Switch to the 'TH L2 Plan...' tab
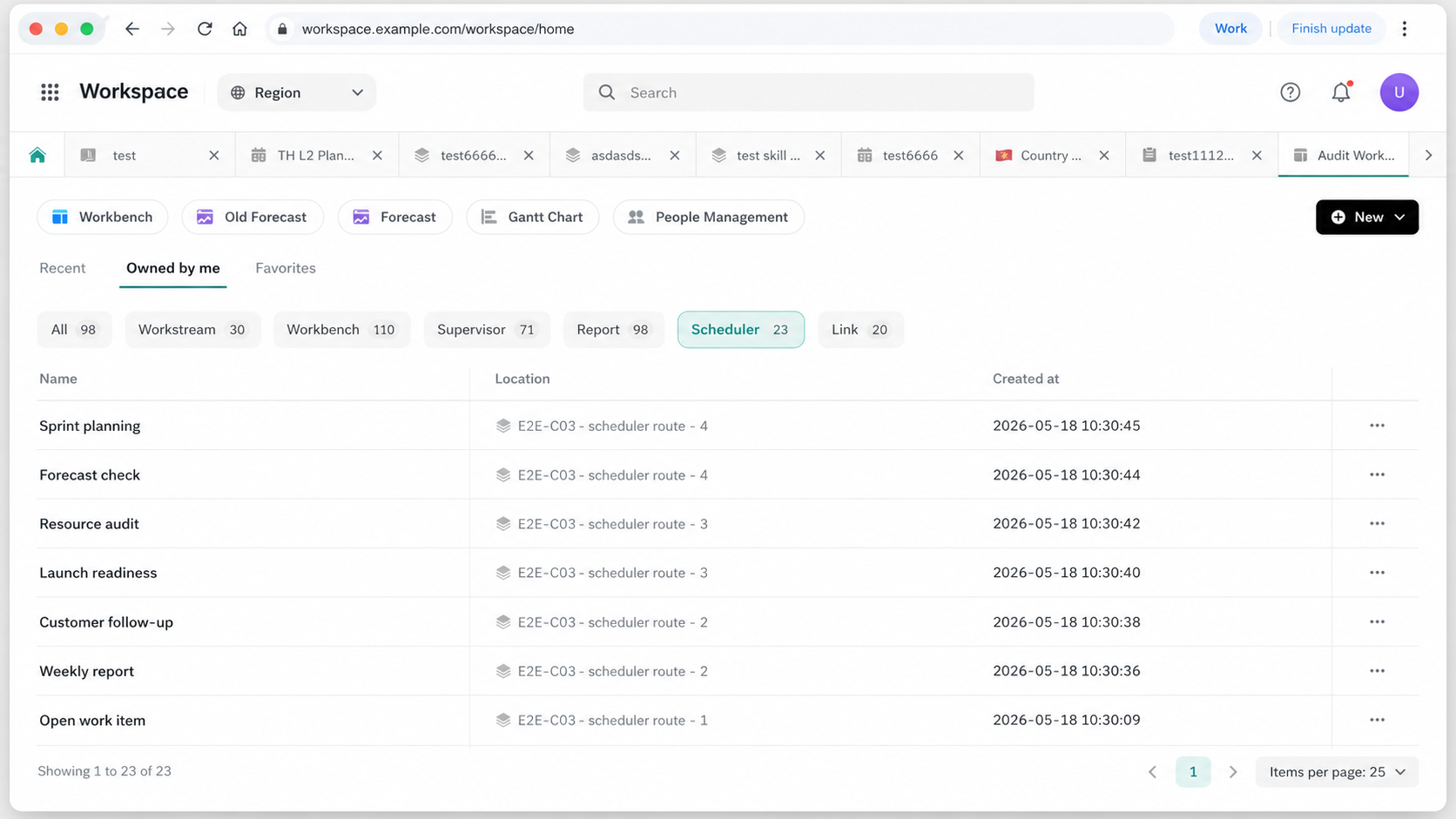This screenshot has width=1456, height=819. pyautogui.click(x=315, y=155)
